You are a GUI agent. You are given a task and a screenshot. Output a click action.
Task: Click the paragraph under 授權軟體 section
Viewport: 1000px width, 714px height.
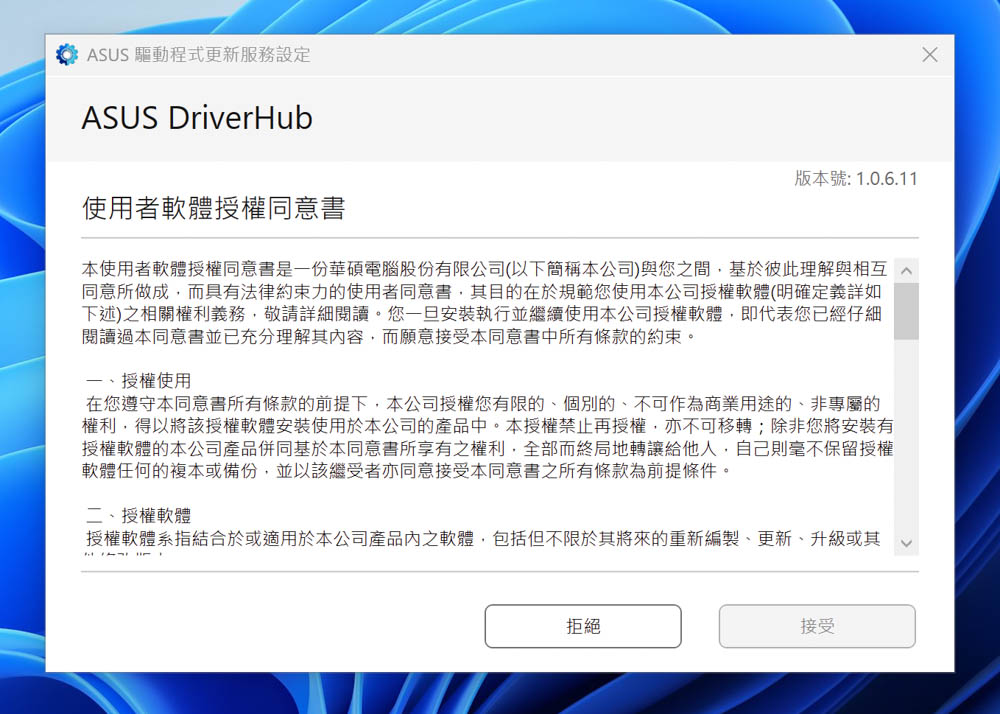tap(485, 539)
